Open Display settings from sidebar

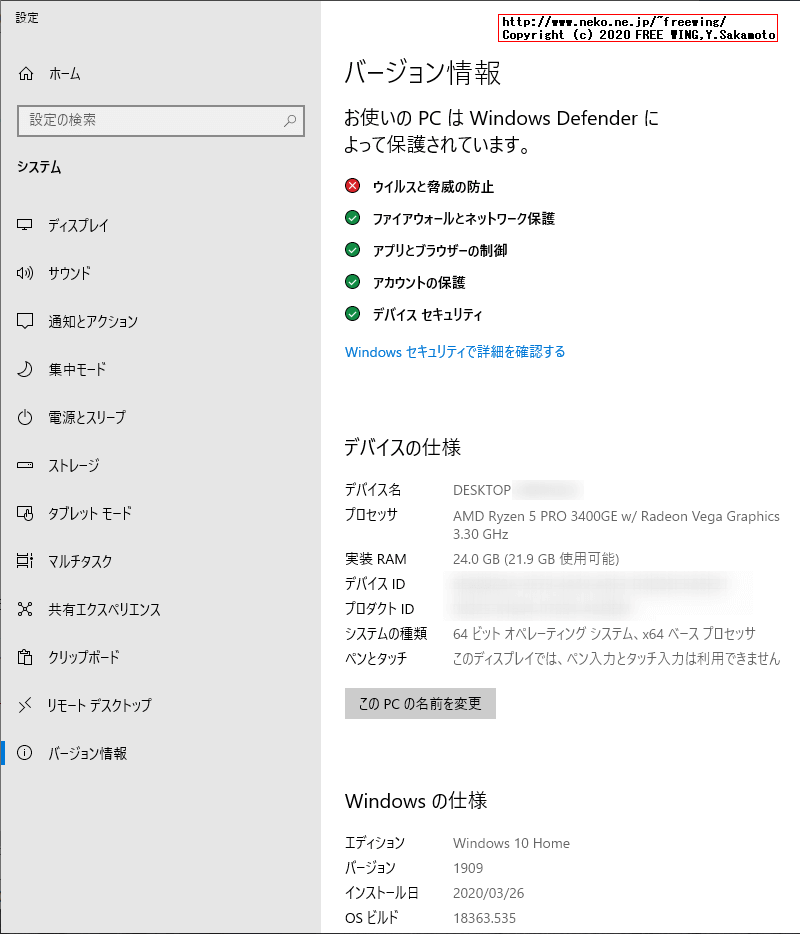[80, 225]
